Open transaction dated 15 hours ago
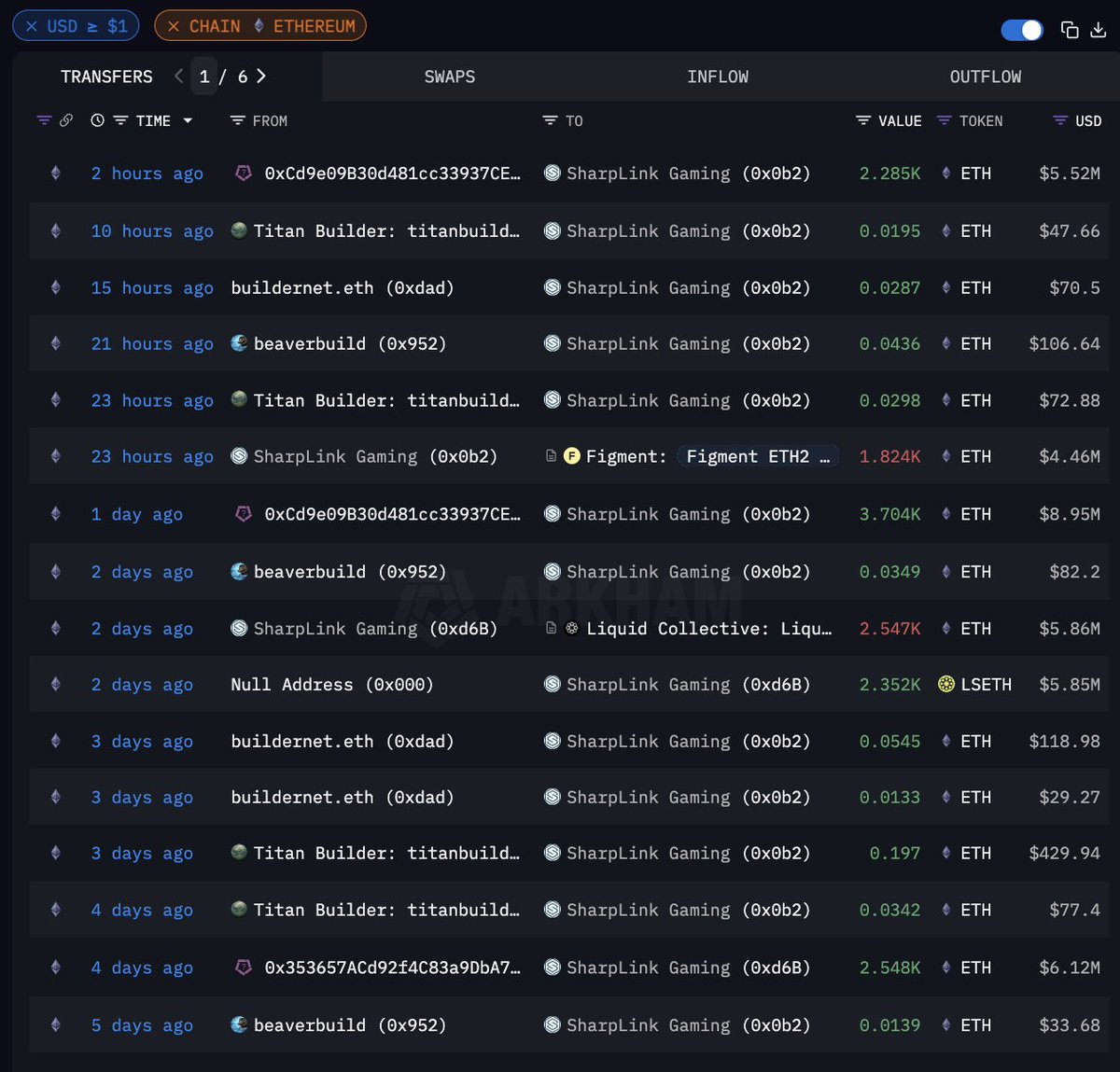The height and width of the screenshot is (1072, 1120). coord(152,288)
